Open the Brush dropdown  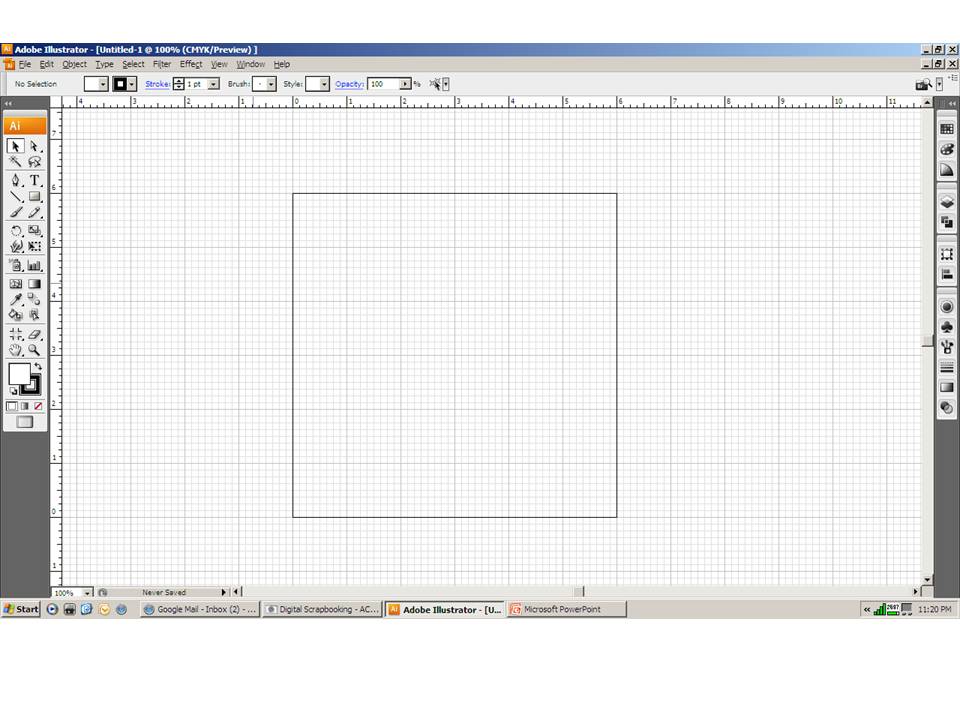(271, 84)
